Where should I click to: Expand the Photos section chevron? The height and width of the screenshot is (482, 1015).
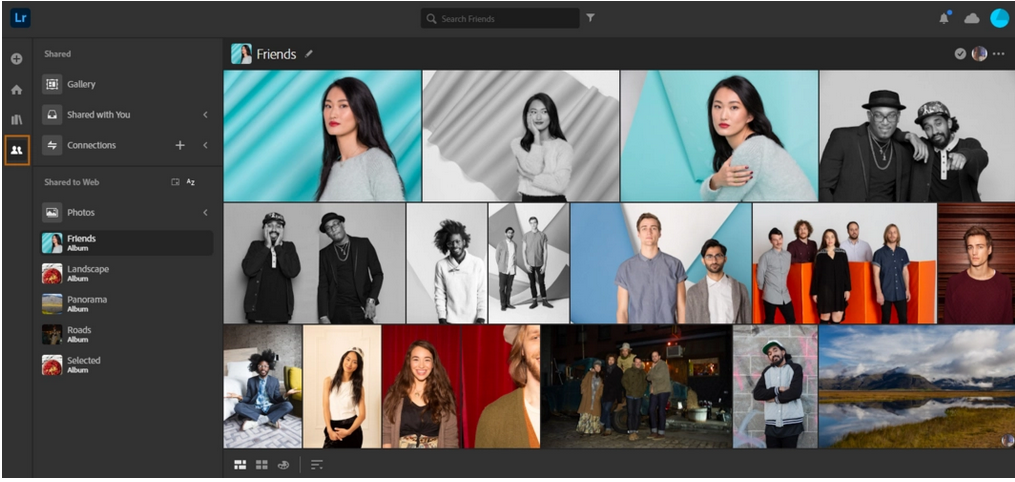pyautogui.click(x=205, y=212)
